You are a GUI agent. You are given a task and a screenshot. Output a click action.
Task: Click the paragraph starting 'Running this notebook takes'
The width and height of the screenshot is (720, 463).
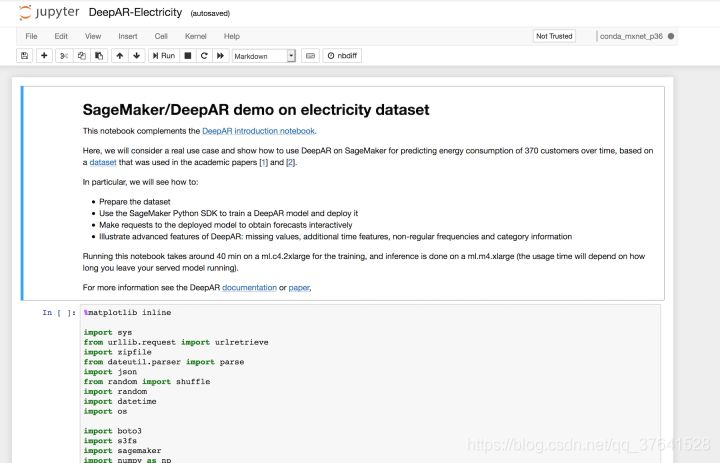coord(364,262)
